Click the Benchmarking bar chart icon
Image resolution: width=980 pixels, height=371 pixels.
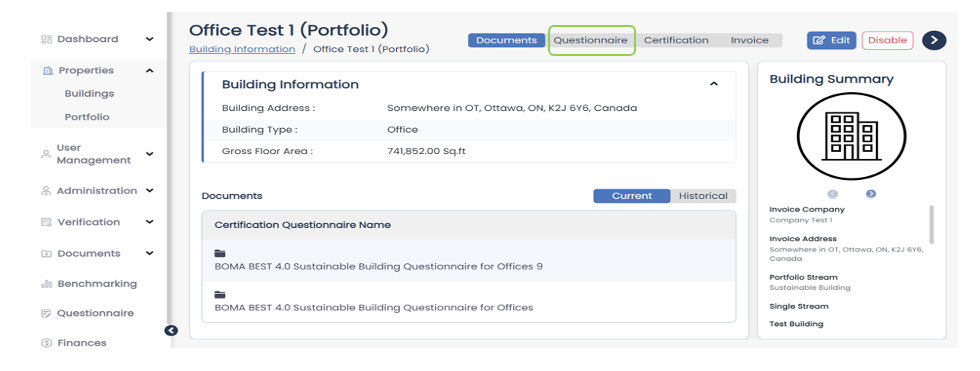point(46,284)
